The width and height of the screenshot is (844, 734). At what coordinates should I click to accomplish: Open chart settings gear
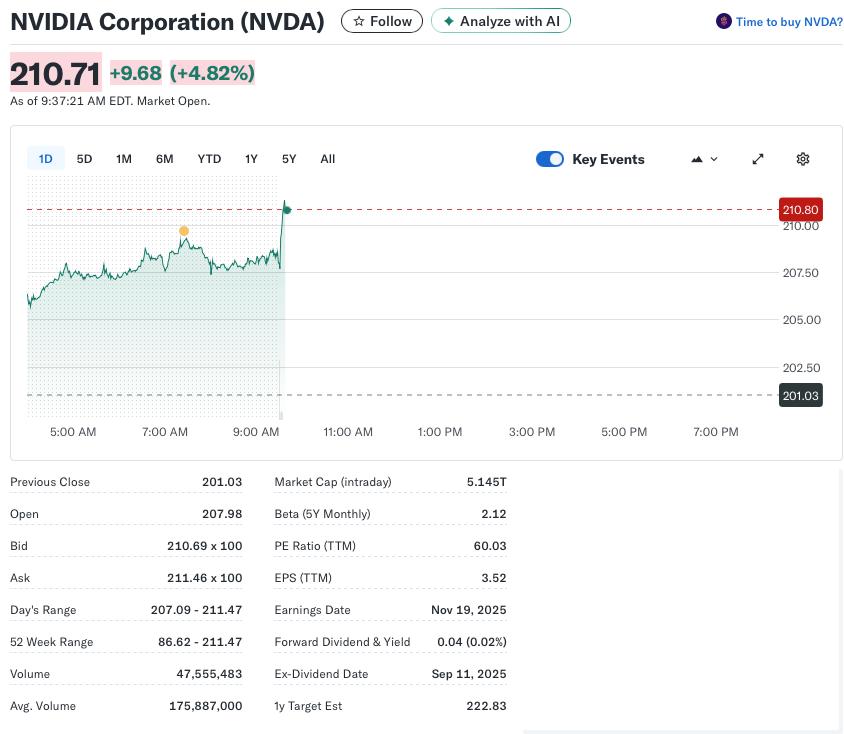click(802, 159)
